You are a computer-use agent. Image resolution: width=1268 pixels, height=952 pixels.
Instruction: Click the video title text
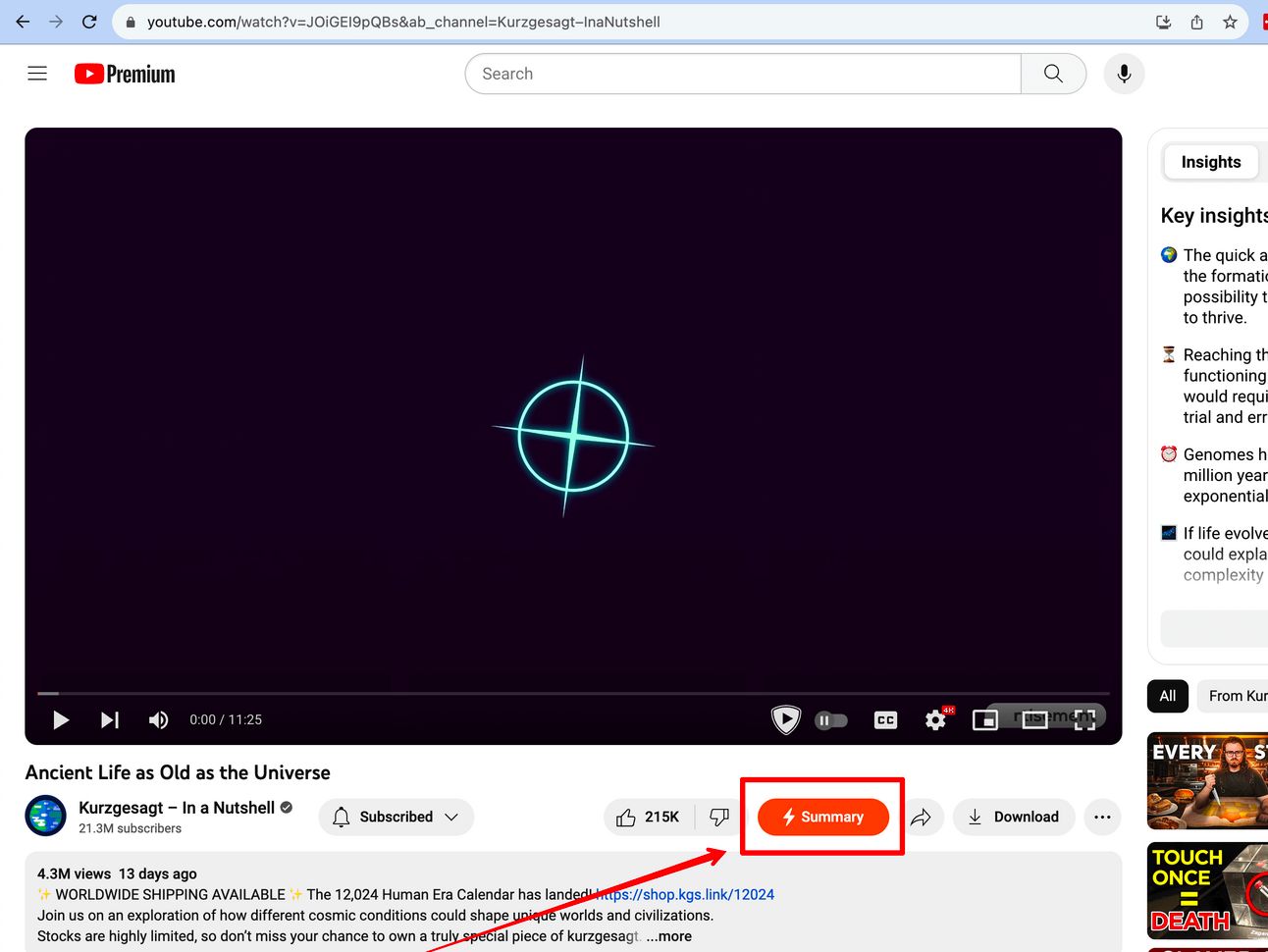(178, 772)
